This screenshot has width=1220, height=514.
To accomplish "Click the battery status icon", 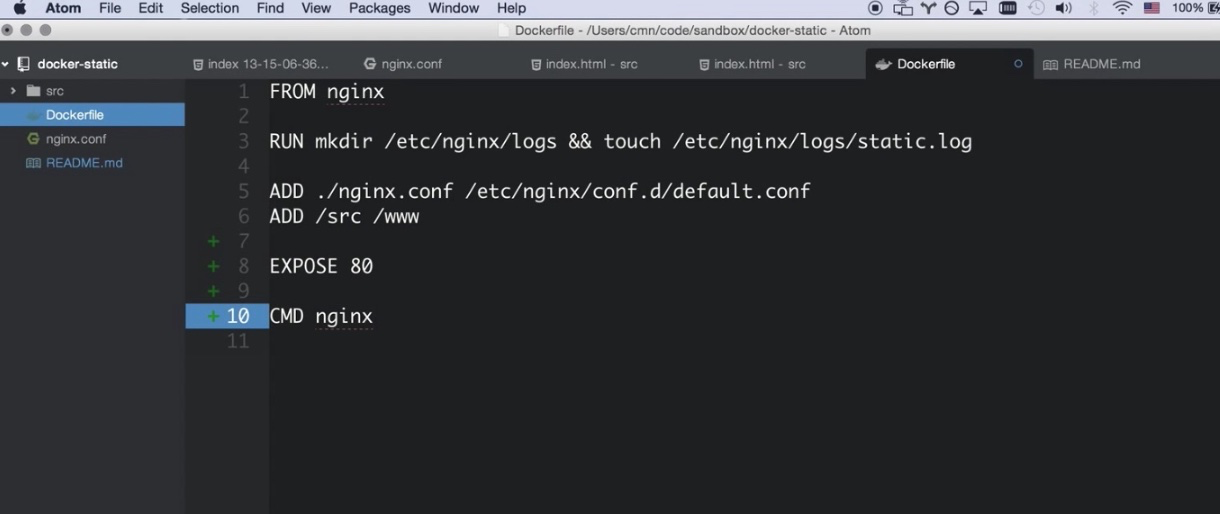I will [x=1211, y=8].
